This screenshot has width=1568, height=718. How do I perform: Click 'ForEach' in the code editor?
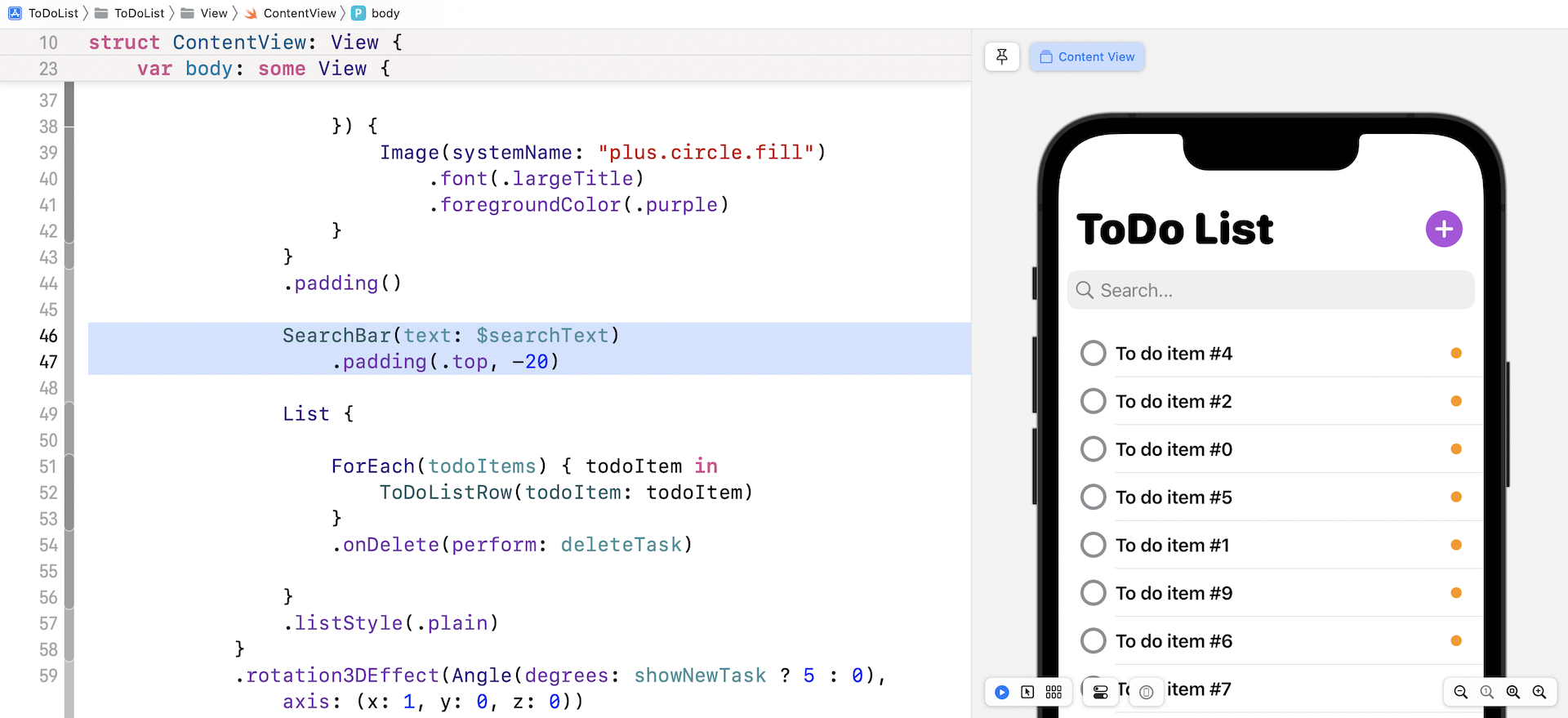(373, 466)
